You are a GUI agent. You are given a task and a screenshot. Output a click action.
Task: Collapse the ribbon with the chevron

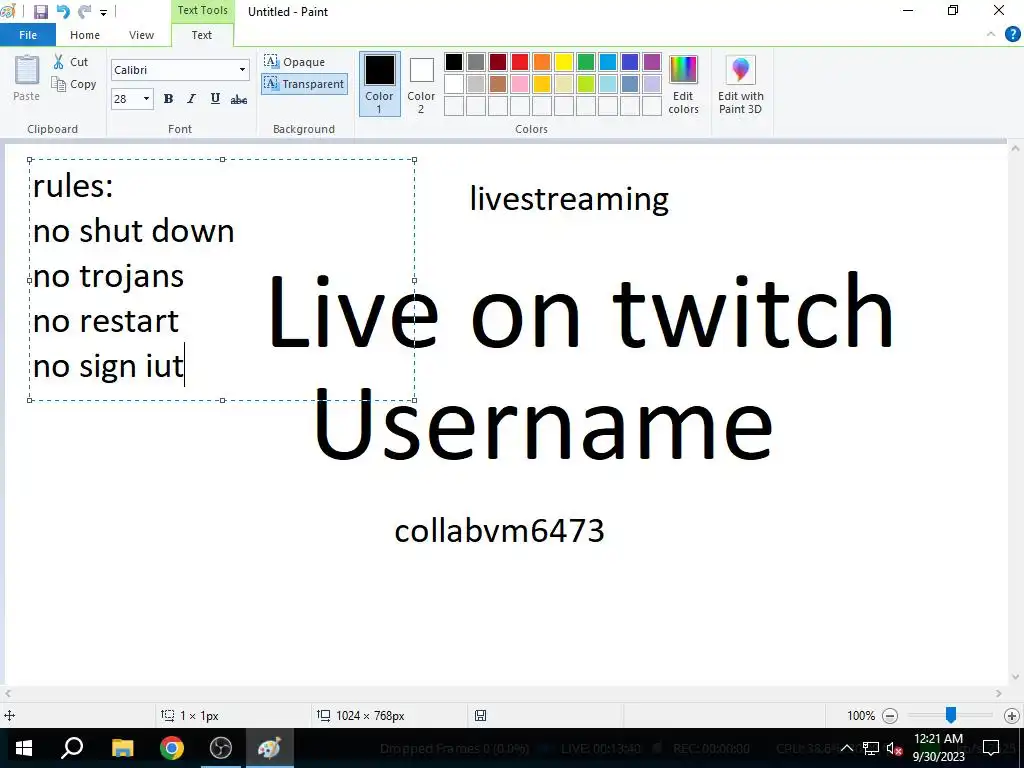click(x=991, y=35)
